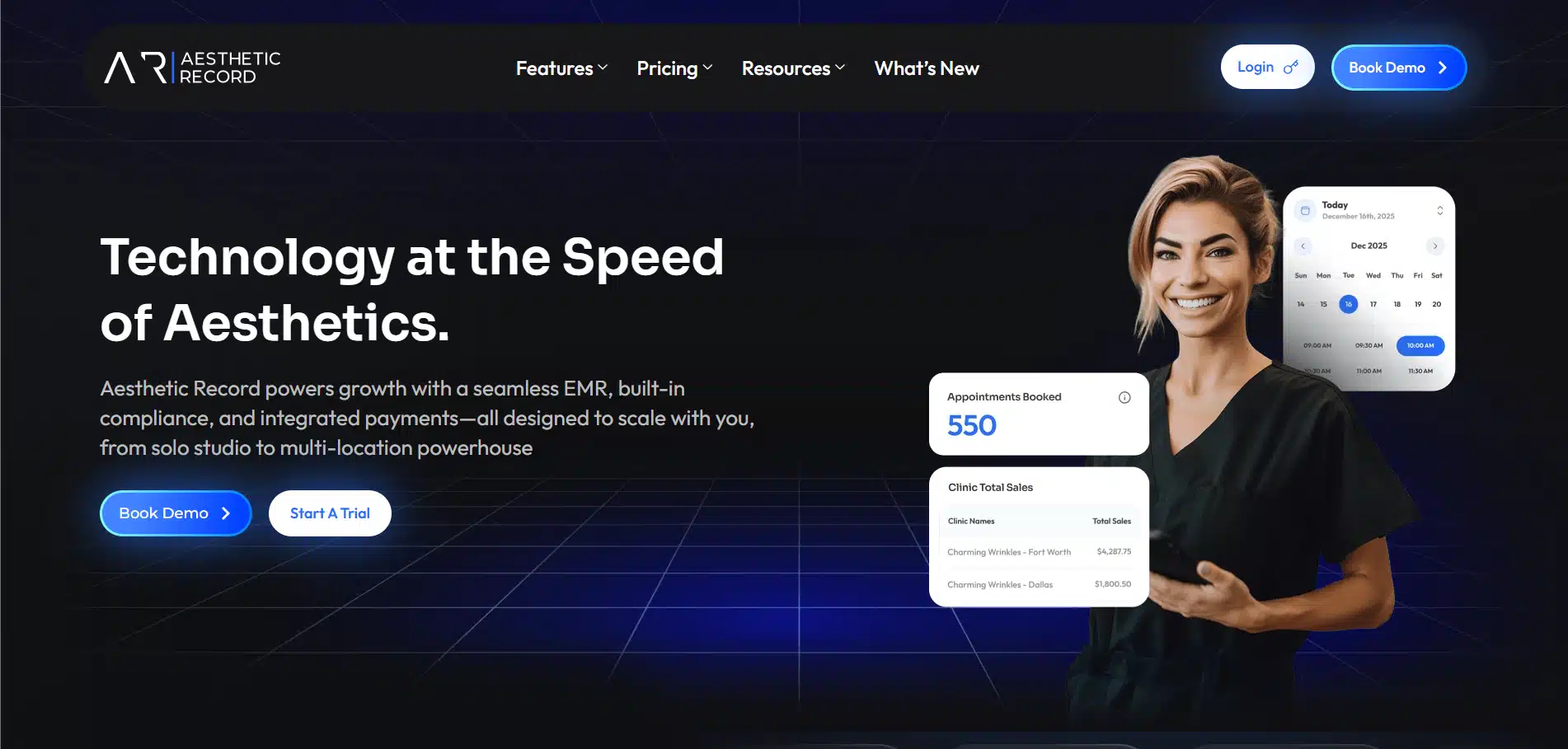Go to next month in Dec 2025 calendar
Image resolution: width=1568 pixels, height=749 pixels.
[x=1435, y=246]
